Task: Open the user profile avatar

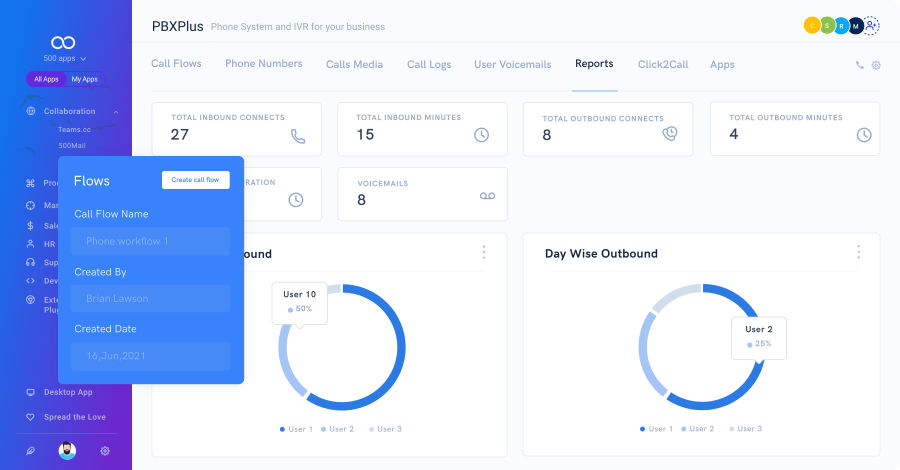Action: tap(67, 450)
